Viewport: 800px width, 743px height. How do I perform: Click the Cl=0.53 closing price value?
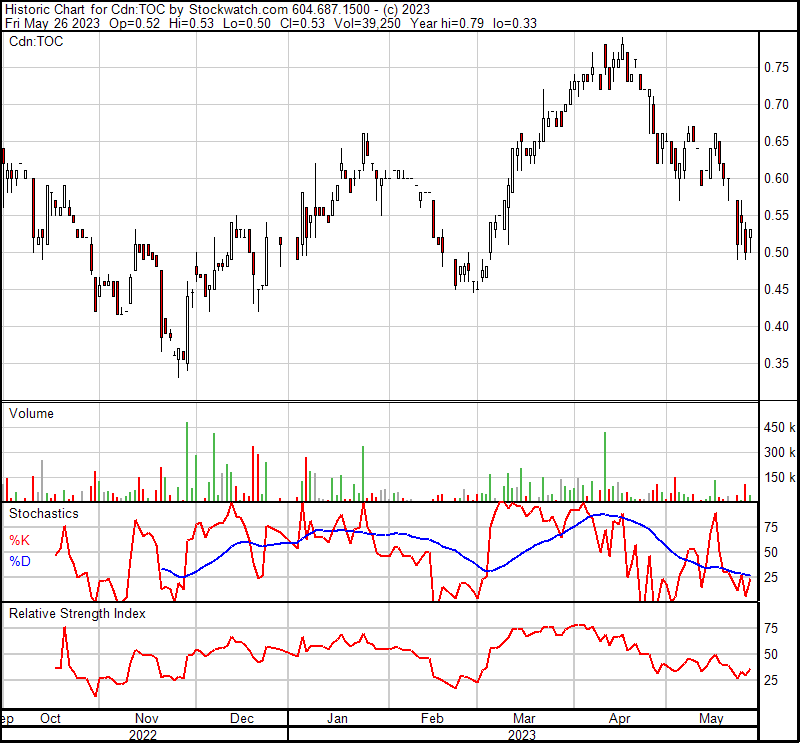coord(302,23)
